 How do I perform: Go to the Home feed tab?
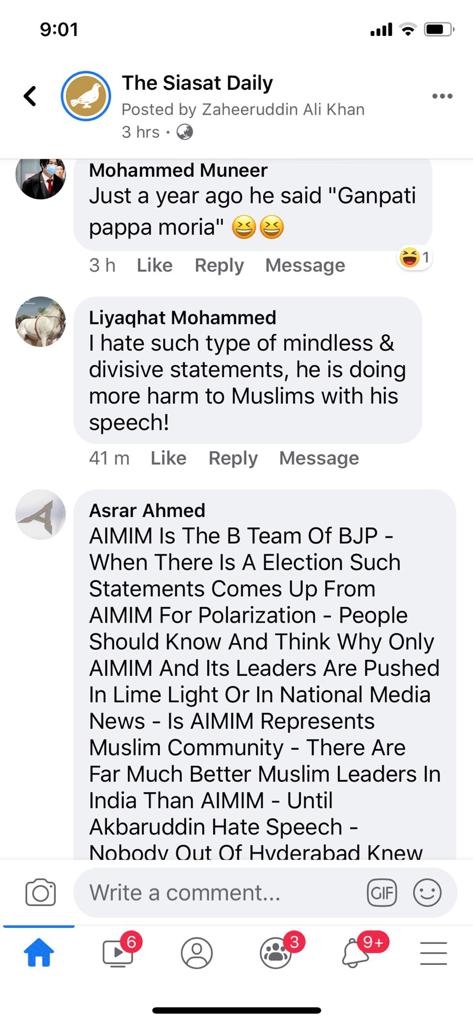[x=39, y=954]
